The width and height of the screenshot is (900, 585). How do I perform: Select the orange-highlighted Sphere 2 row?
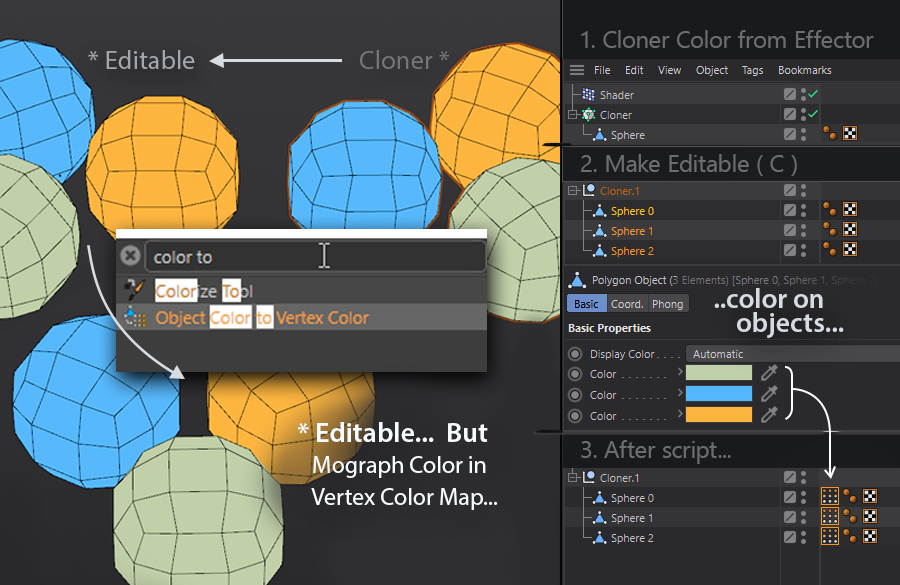732,251
